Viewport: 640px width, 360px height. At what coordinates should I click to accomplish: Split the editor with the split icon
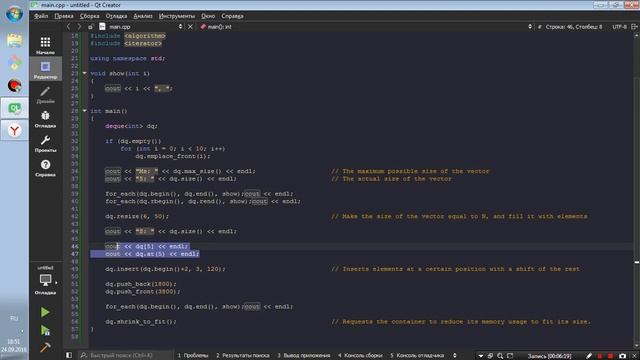pyautogui.click(x=634, y=27)
